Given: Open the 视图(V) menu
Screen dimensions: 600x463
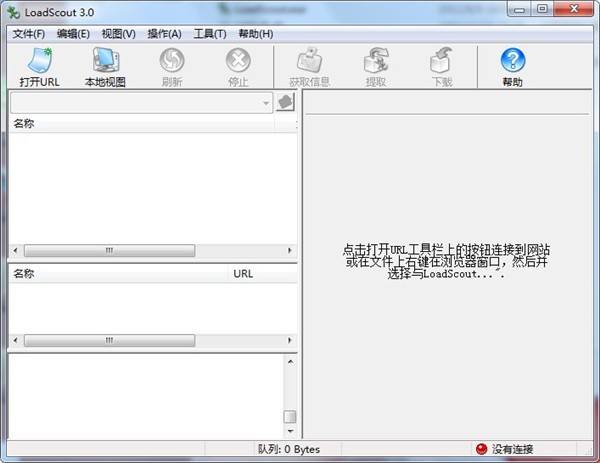Looking at the screenshot, I should click(119, 34).
